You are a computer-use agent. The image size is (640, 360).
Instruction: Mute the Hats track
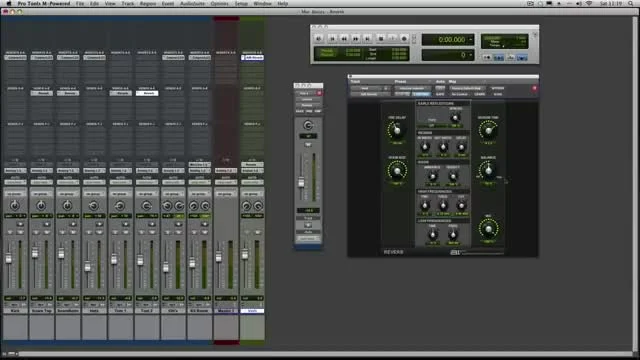point(99,232)
